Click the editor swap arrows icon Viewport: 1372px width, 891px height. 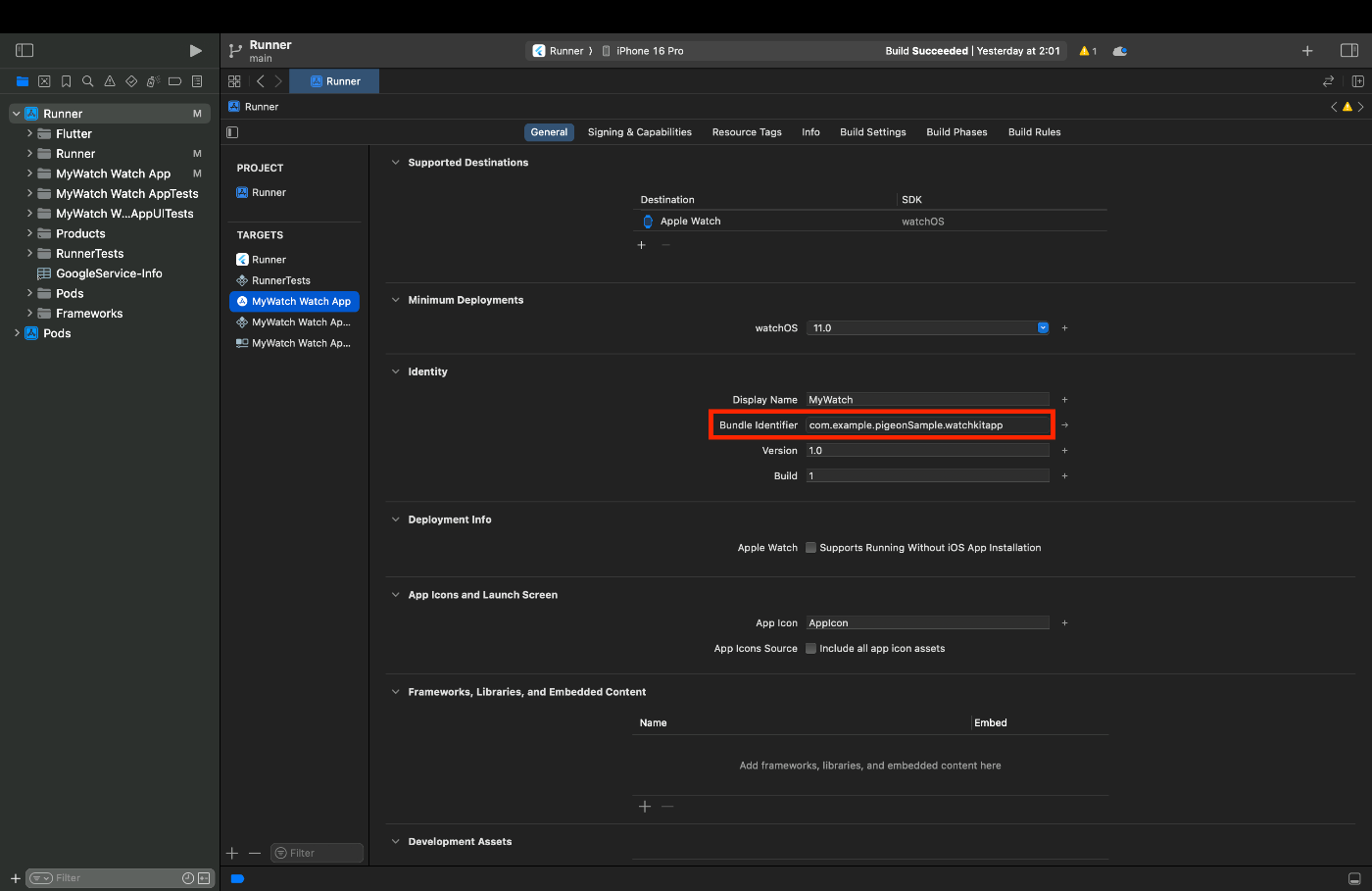1329,81
